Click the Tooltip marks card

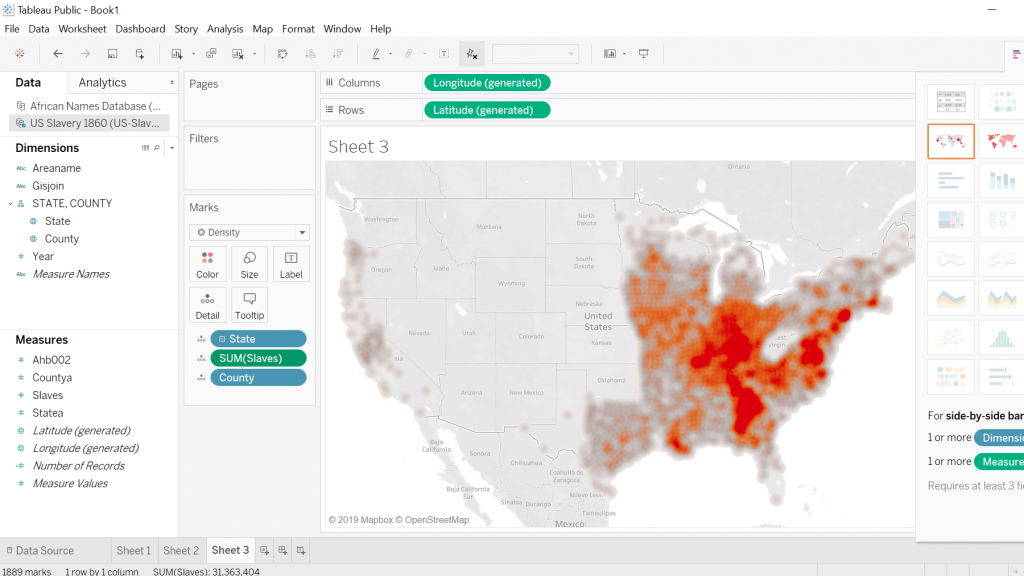pos(249,305)
